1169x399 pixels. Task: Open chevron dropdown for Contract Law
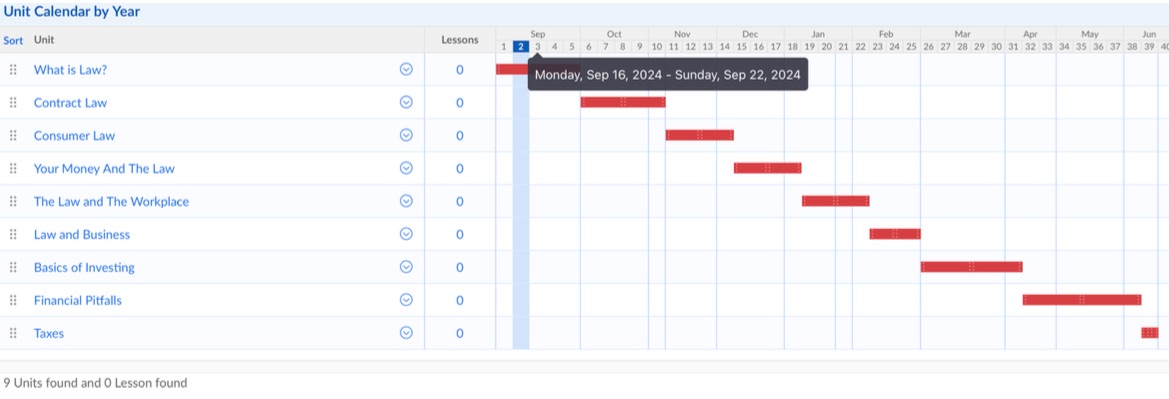[406, 102]
